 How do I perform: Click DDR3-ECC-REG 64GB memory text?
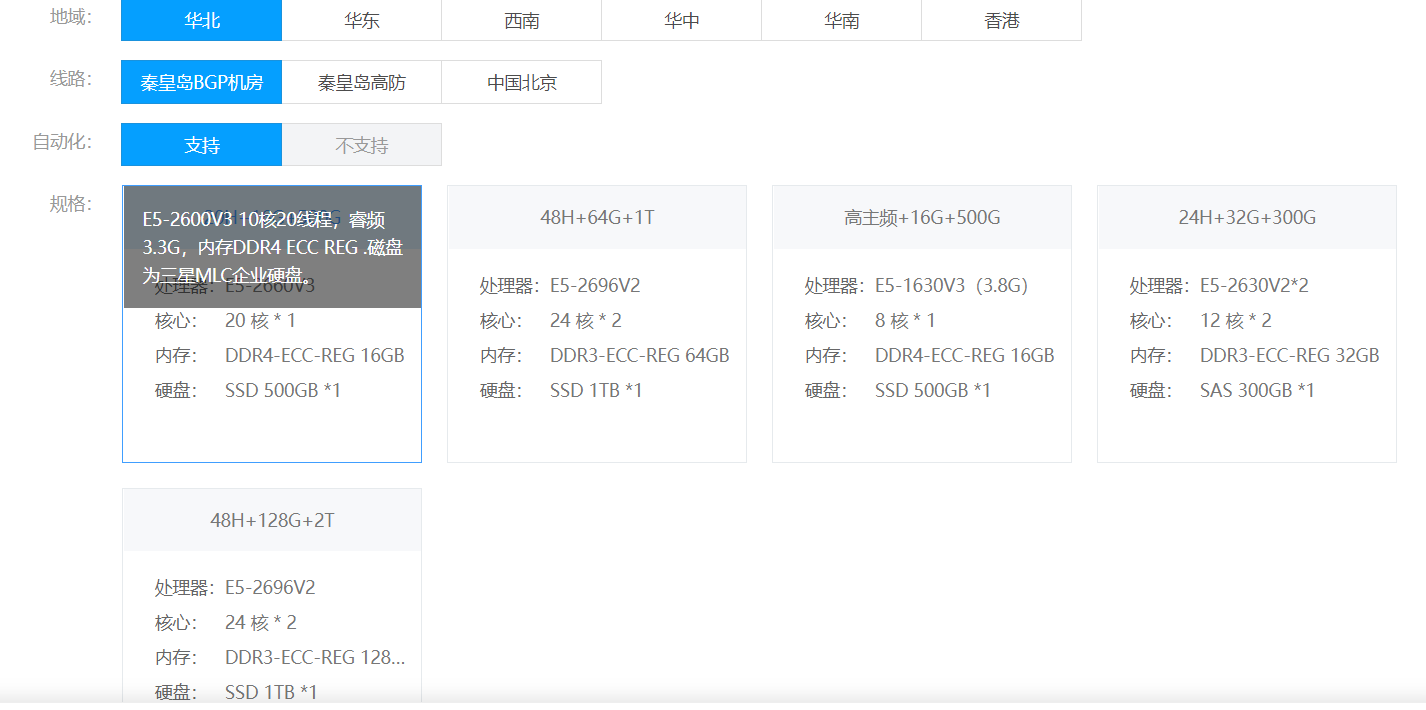click(640, 356)
